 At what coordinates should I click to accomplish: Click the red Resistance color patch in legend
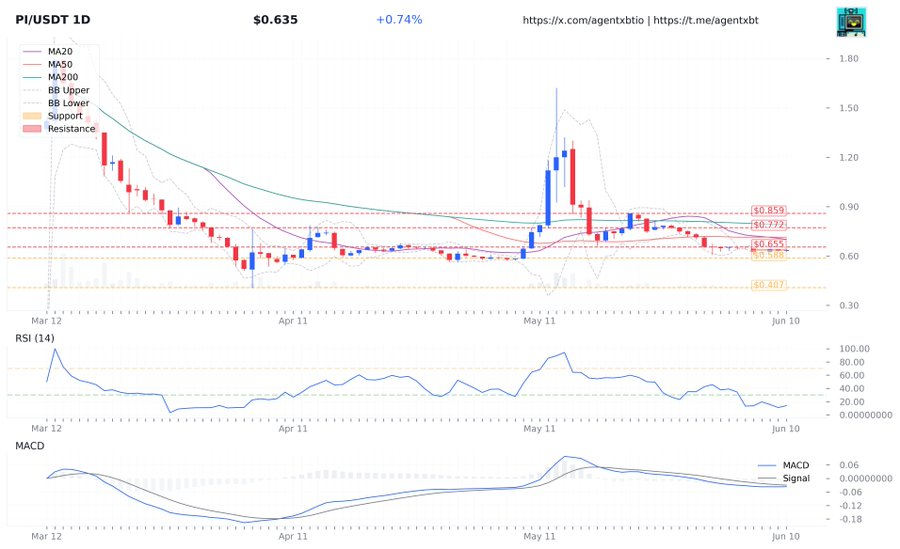32,129
